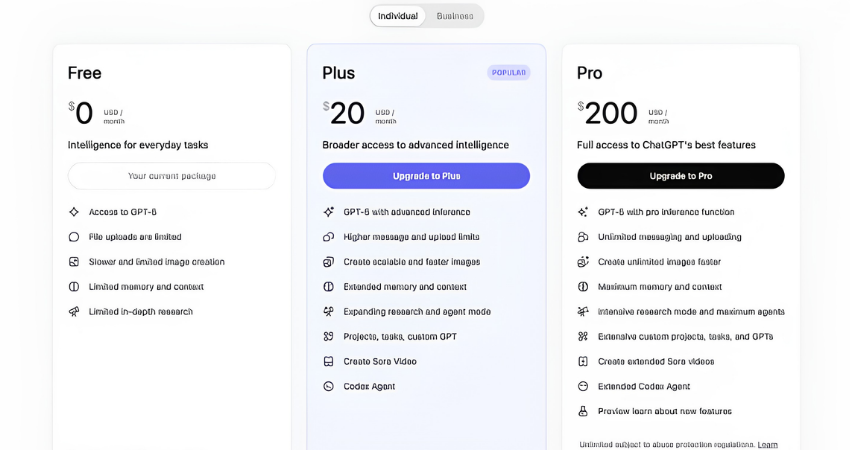Click Your current package button

pos(172,176)
